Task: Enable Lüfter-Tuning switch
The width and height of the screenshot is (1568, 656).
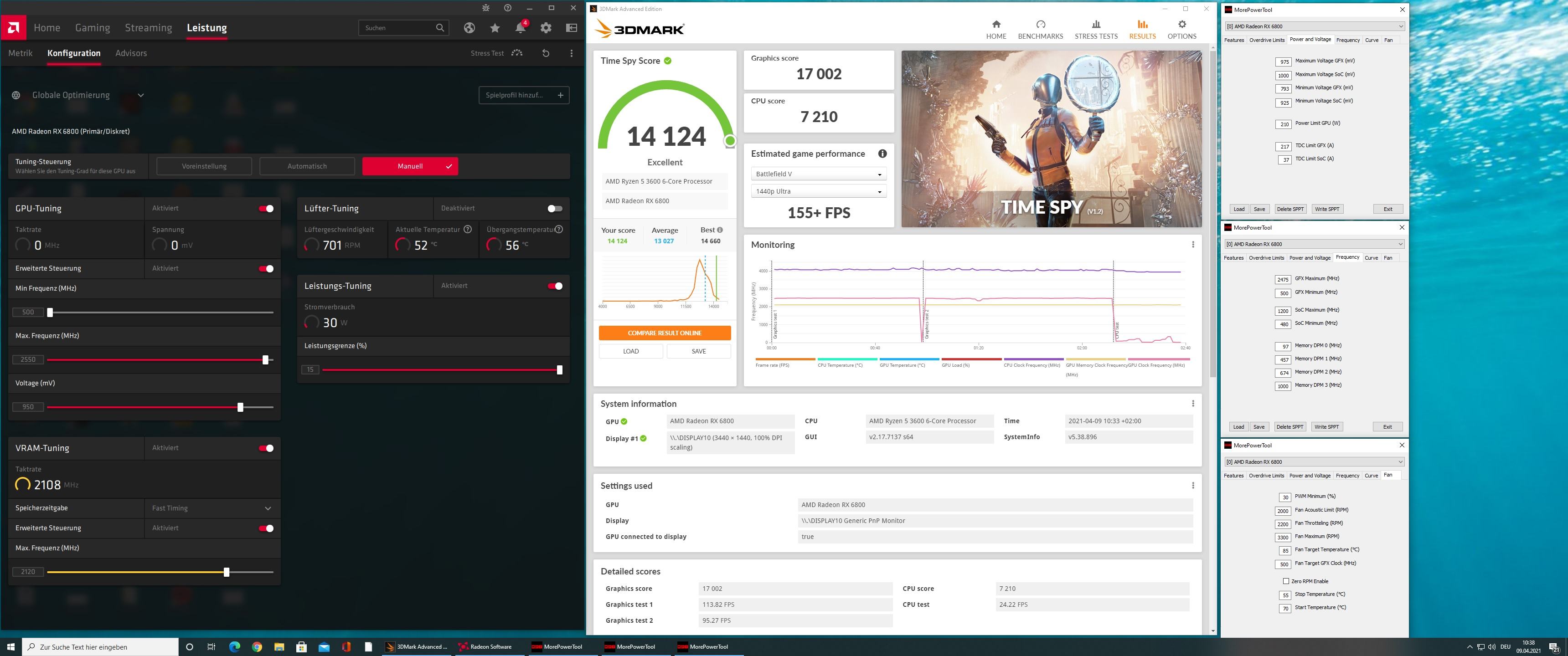Action: 555,209
